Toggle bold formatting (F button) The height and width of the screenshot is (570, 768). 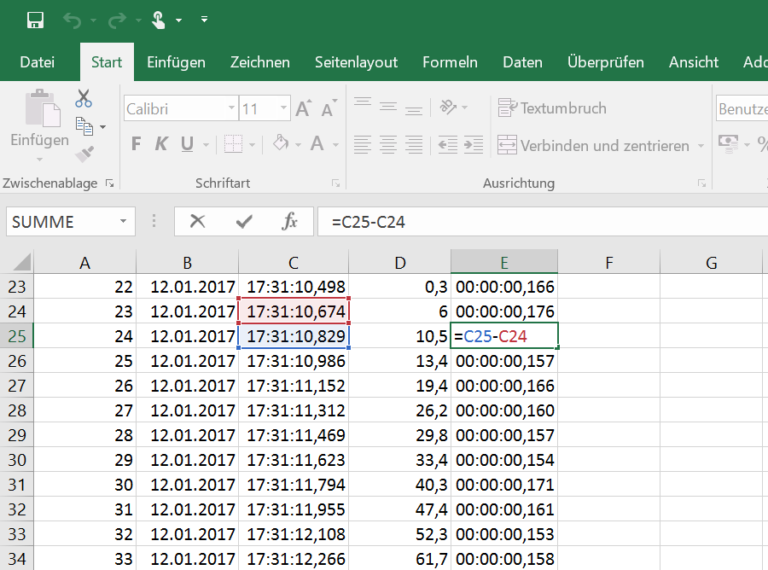pos(136,145)
